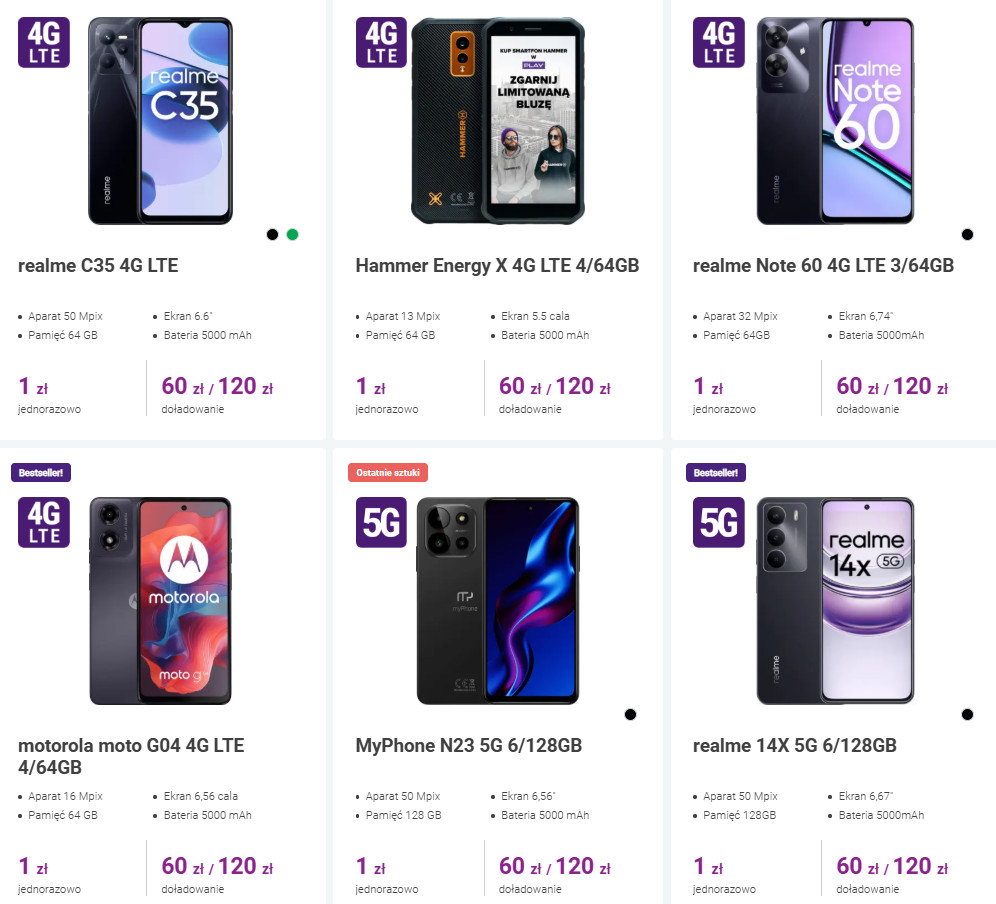Open the realme C35 4G LTE product link
996x904 pixels.
tap(98, 266)
